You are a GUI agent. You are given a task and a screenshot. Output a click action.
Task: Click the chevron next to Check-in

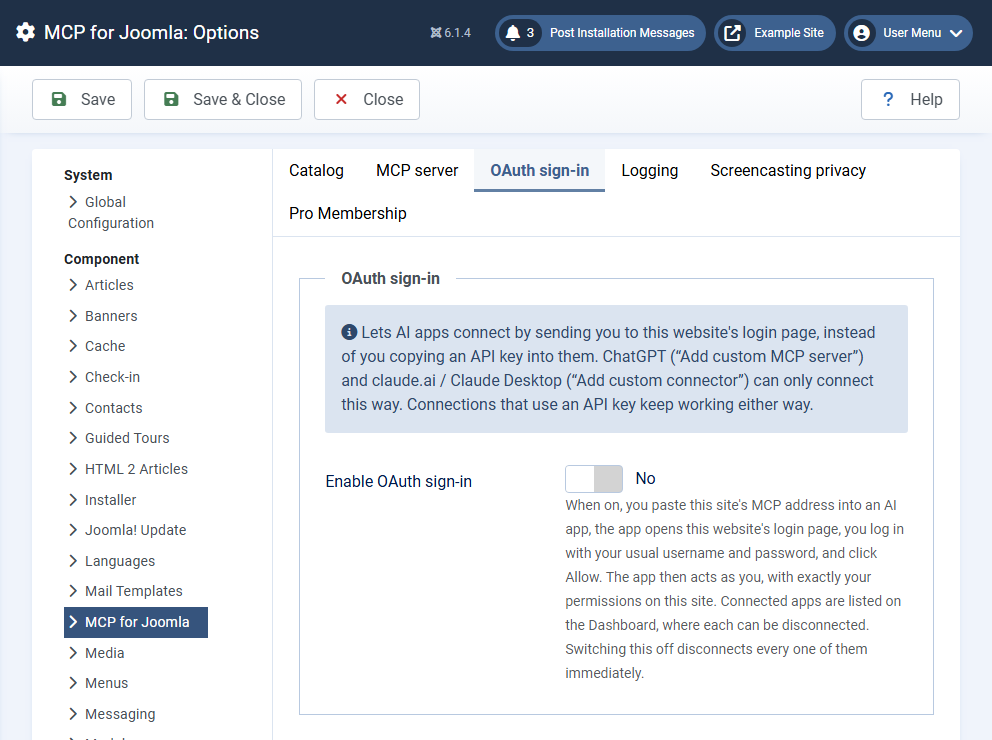(x=73, y=377)
